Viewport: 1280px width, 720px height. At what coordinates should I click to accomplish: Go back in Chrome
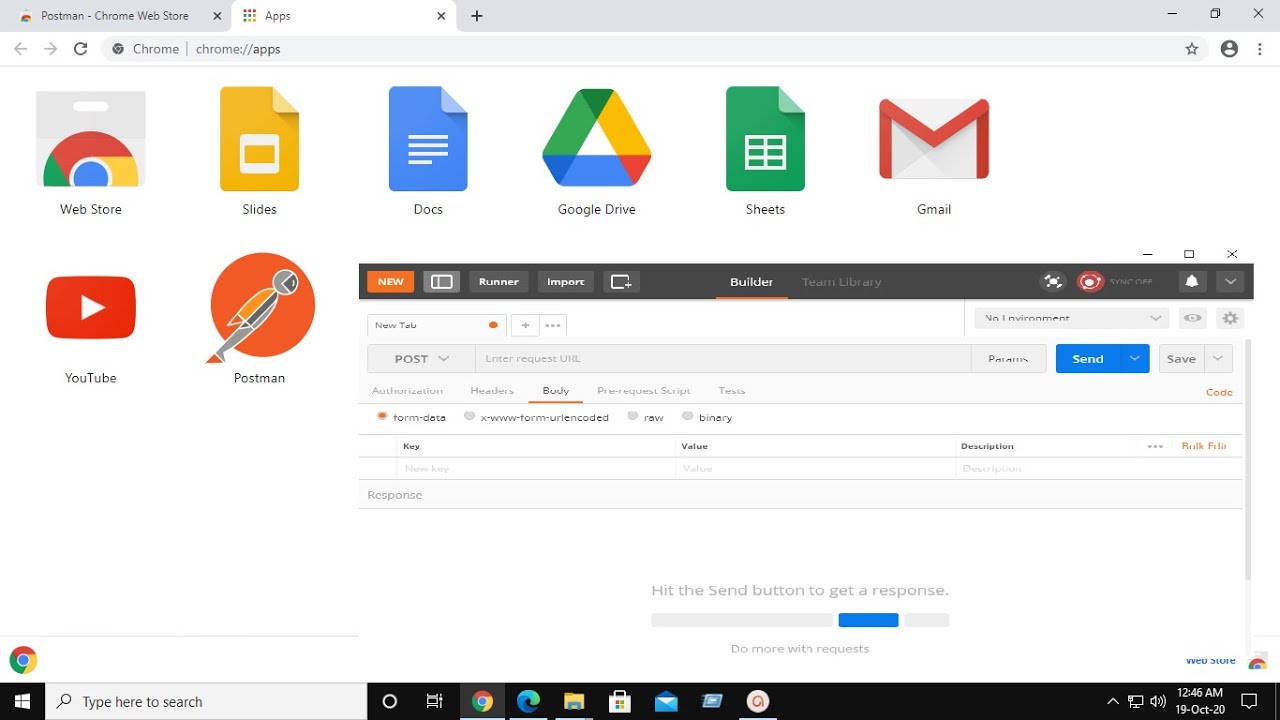[20, 48]
